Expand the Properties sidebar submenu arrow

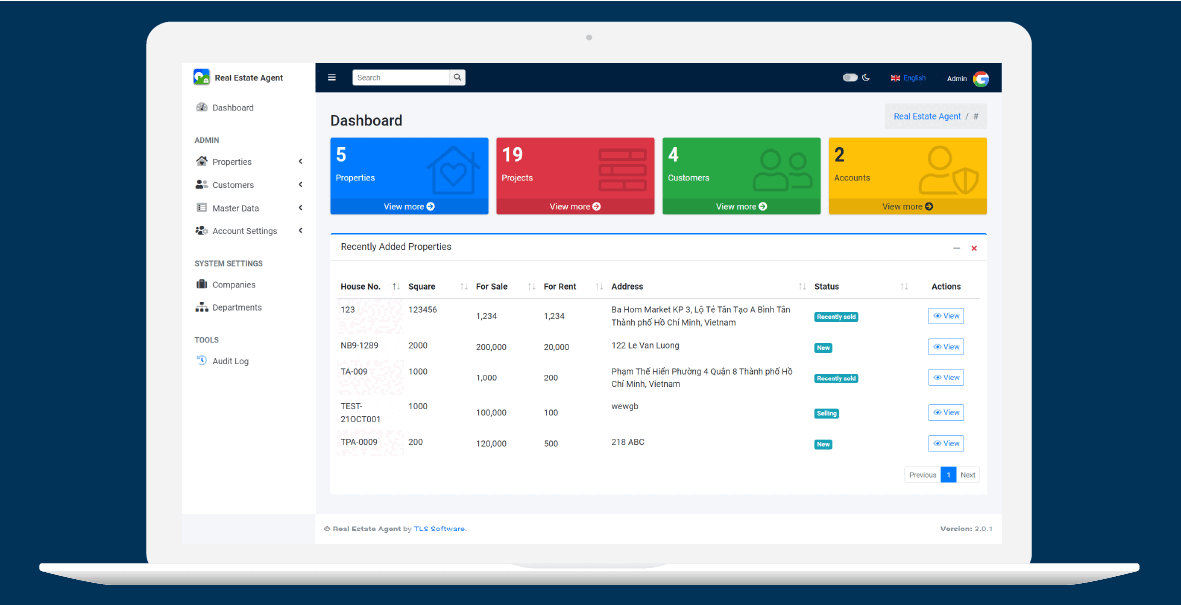pos(301,161)
